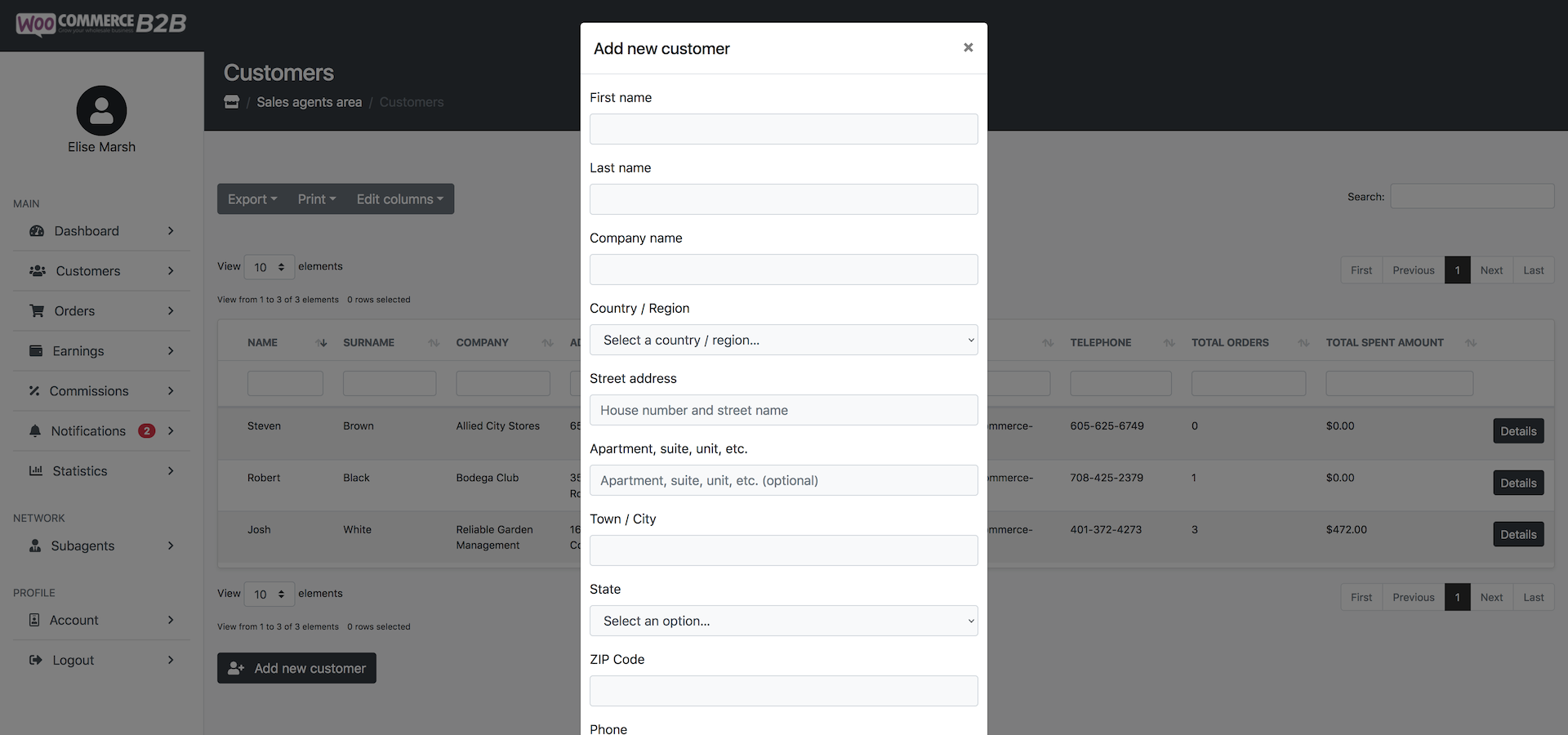Screen dimensions: 1568x735
Task: Click the Customers group icon in sidebar
Action: [x=38, y=271]
